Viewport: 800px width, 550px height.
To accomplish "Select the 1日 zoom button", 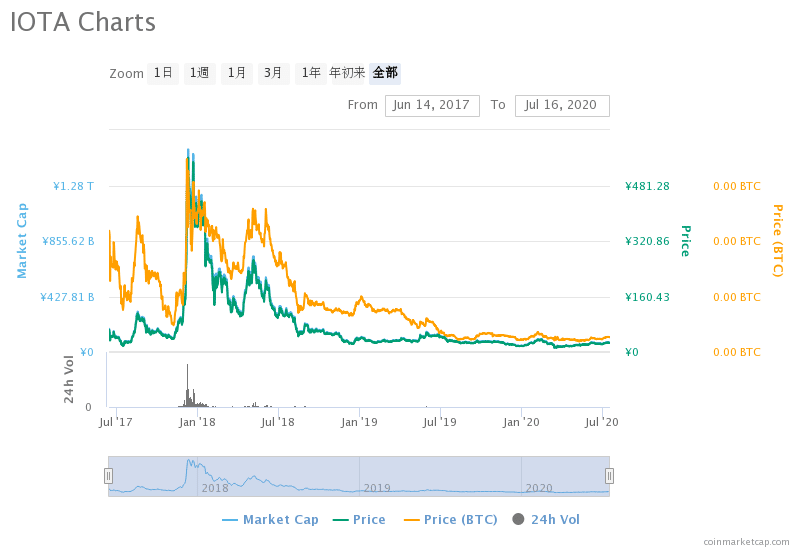I will tap(163, 73).
